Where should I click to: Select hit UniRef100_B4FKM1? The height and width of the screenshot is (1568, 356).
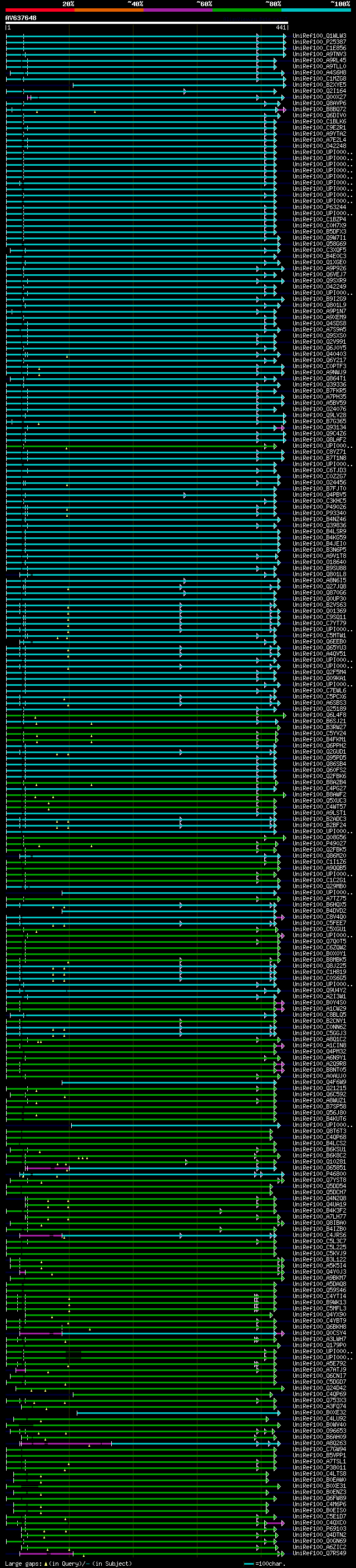[x=319, y=740]
